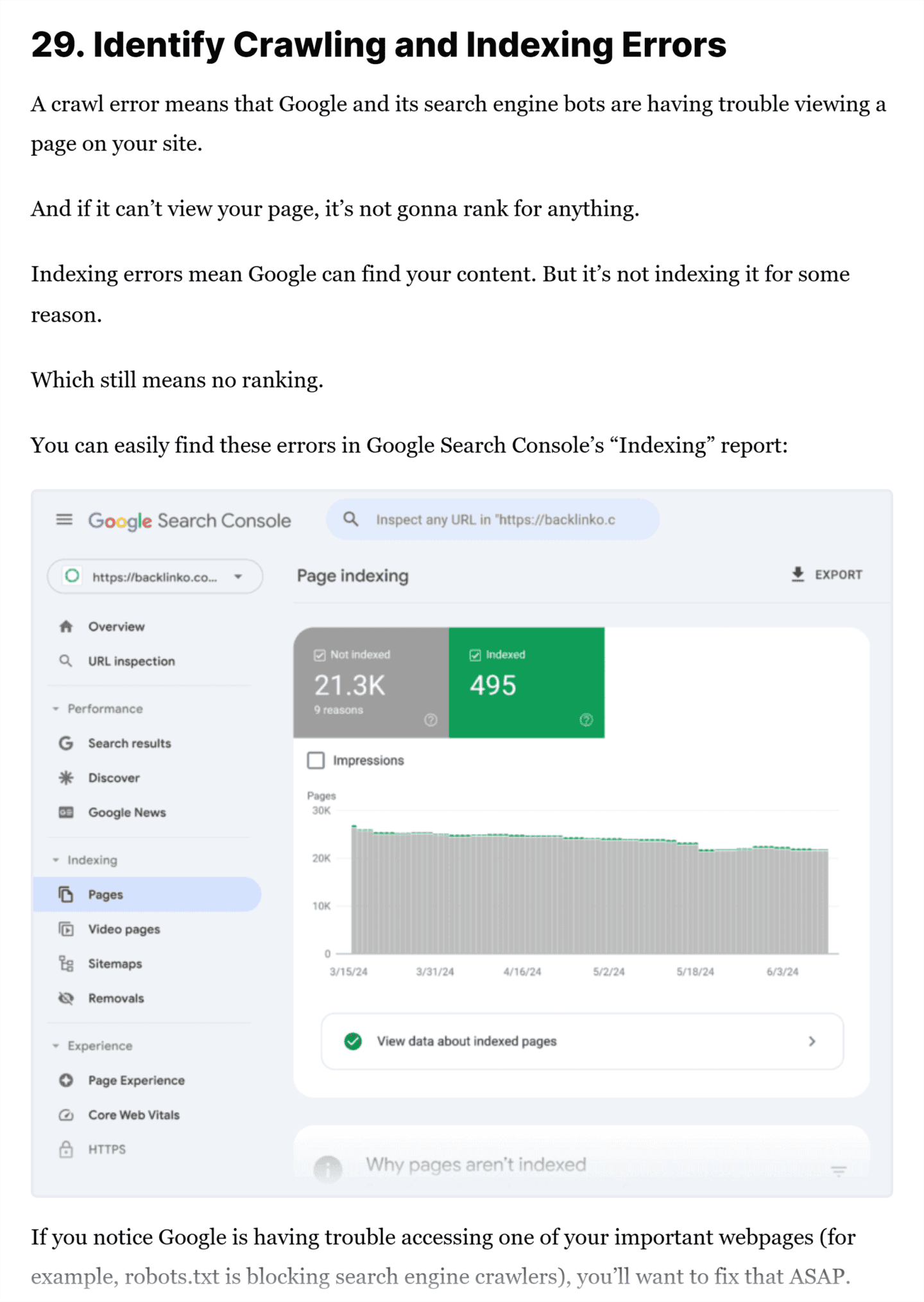The width and height of the screenshot is (924, 1302).
Task: Click the Removals crossed-eye icon
Action: pyautogui.click(x=66, y=998)
